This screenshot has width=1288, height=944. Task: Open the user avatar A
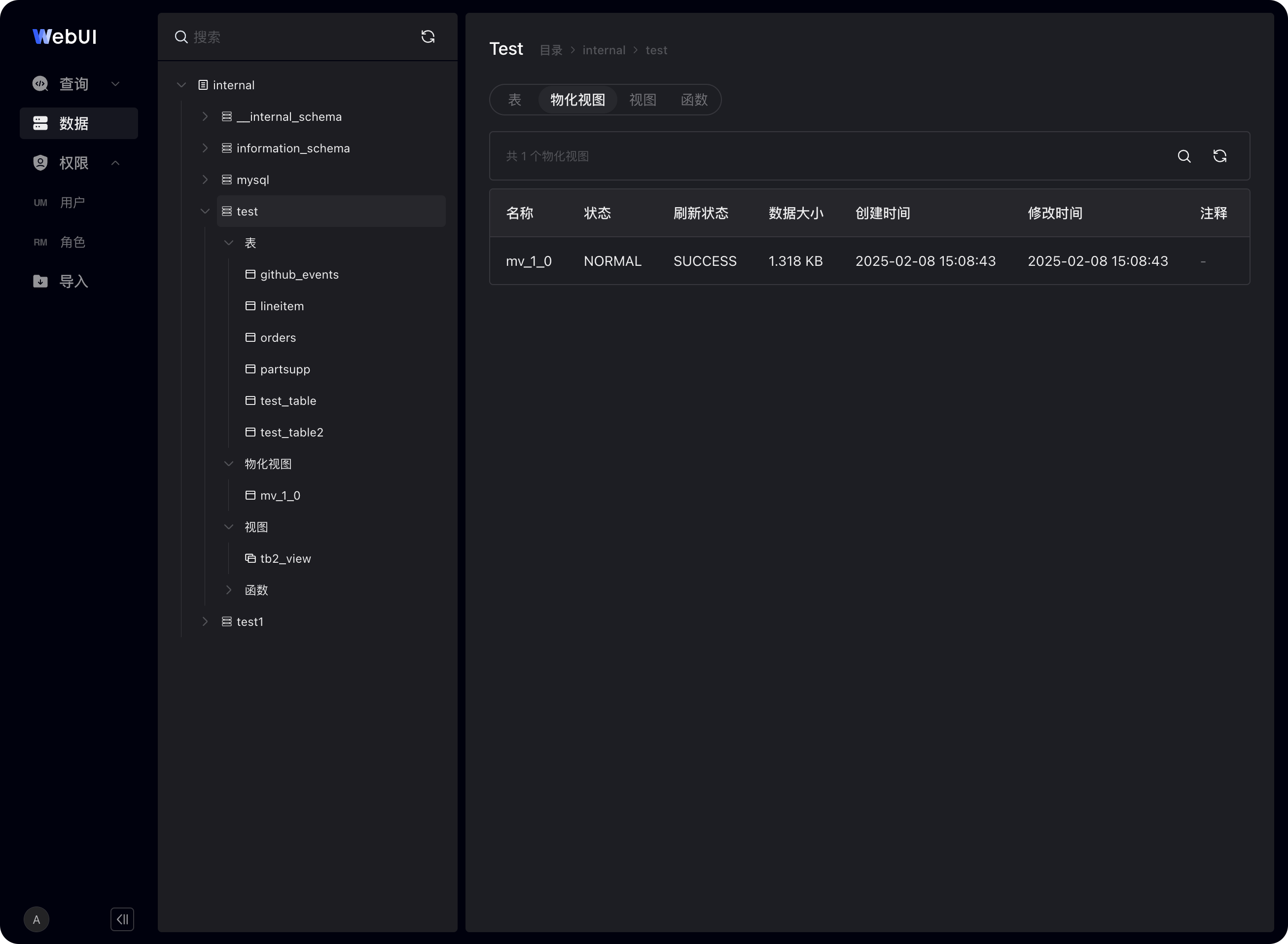coord(36,919)
